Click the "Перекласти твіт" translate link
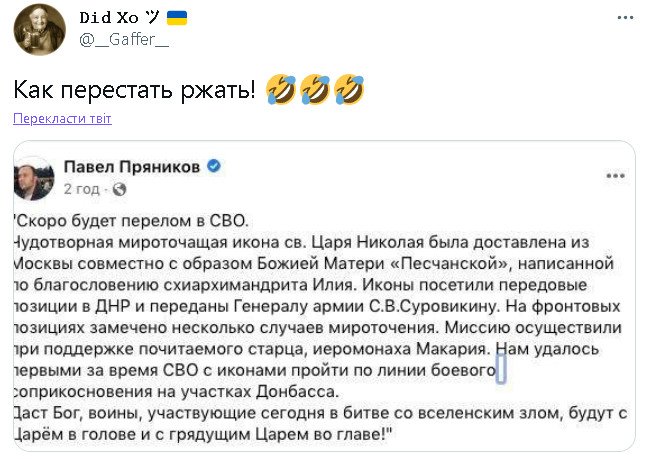This screenshot has height=459, width=646. coord(62,119)
